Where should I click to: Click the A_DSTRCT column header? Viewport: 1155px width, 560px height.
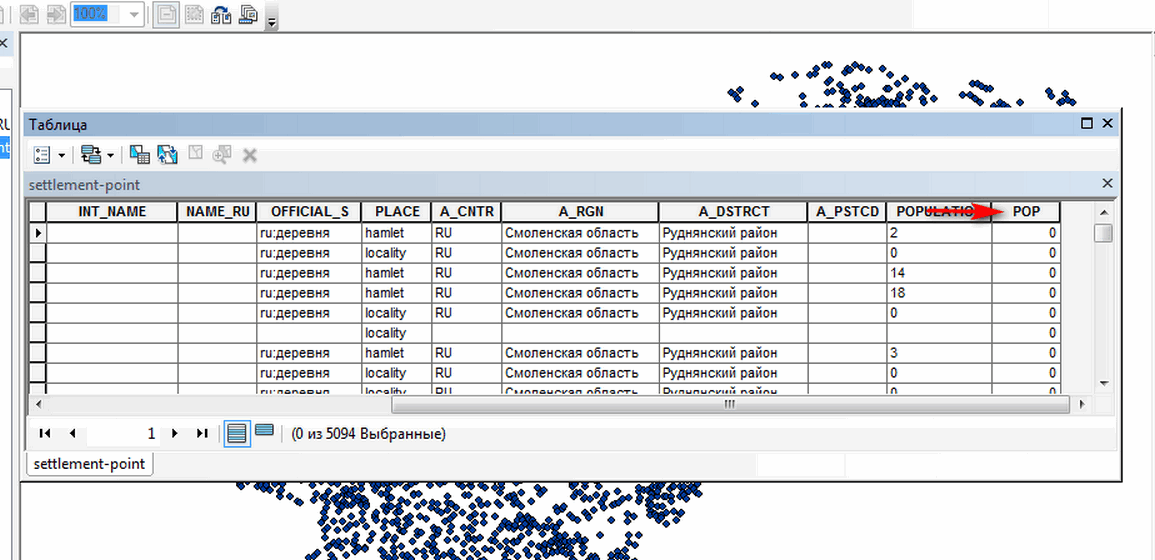734,212
